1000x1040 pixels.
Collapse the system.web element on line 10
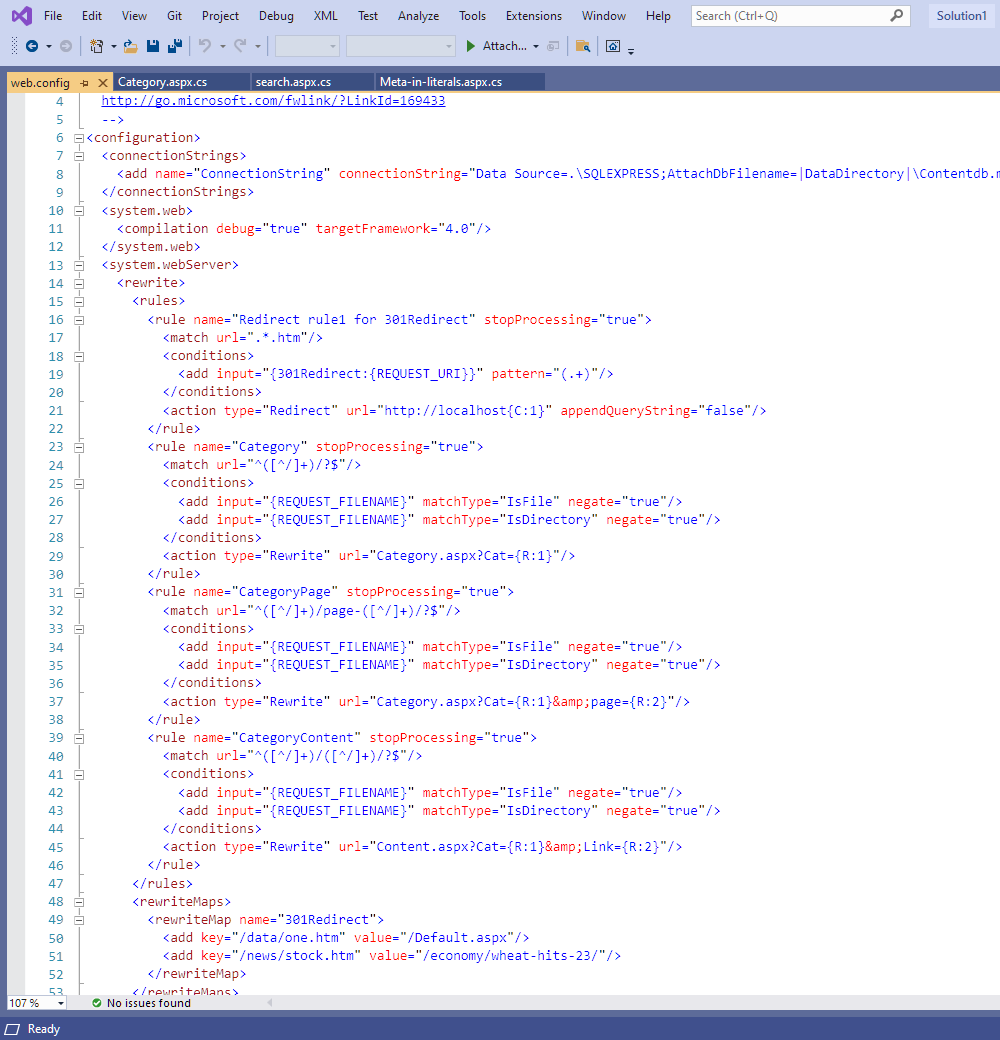click(x=79, y=211)
